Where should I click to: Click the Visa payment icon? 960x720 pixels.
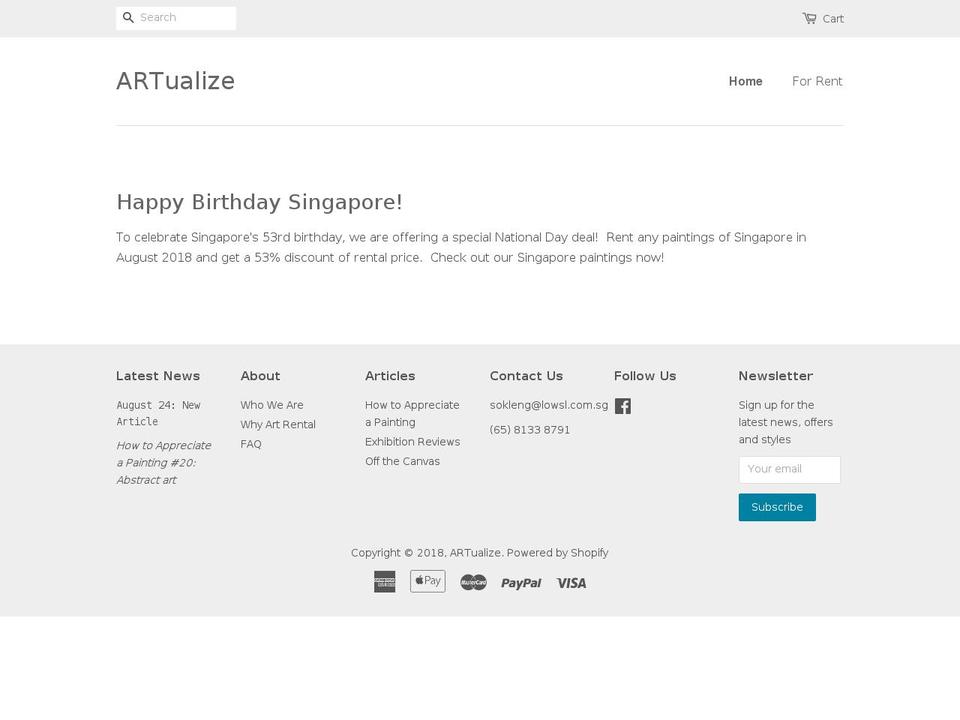tap(571, 583)
